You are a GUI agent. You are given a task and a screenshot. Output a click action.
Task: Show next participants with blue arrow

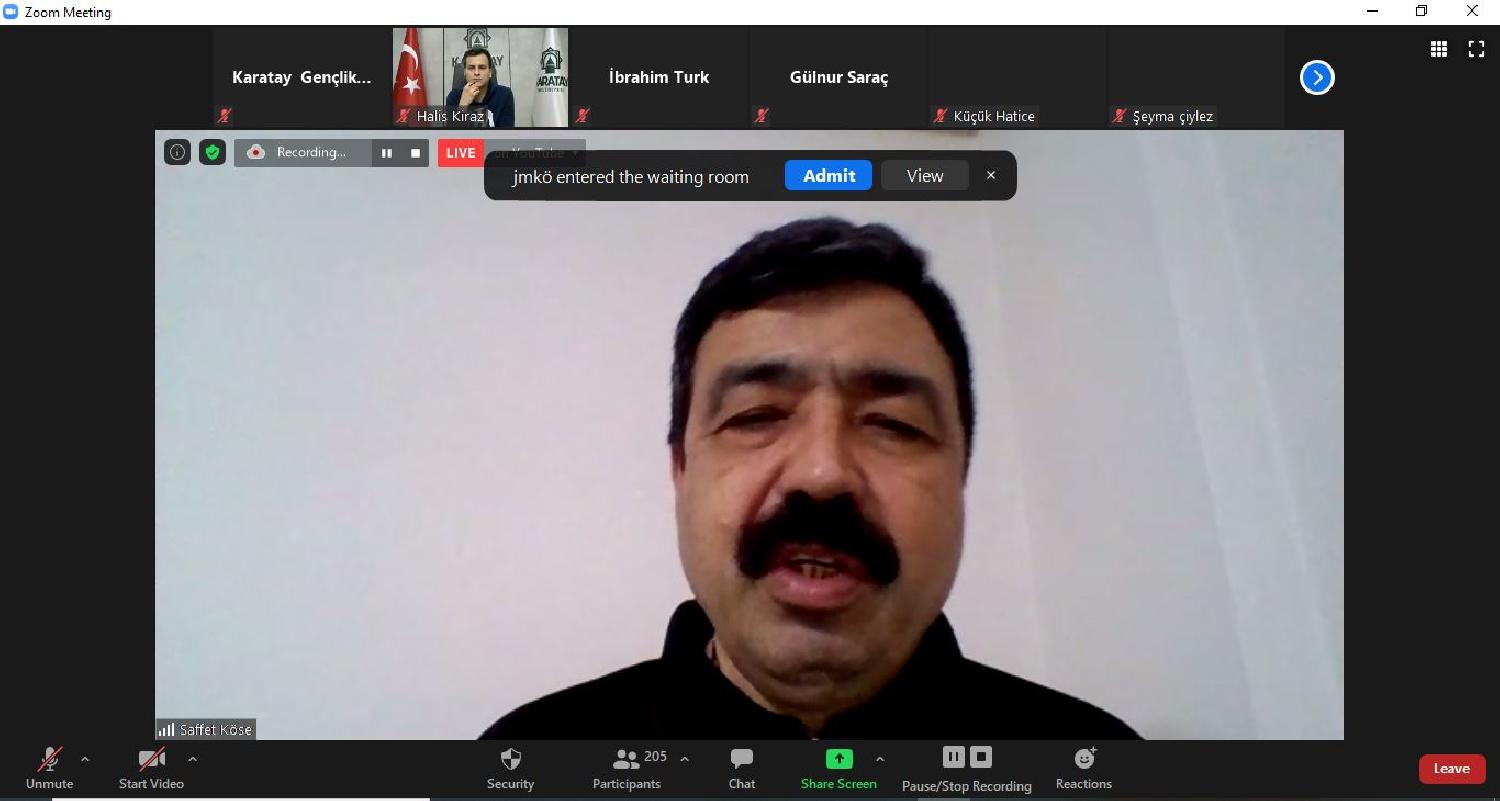click(x=1317, y=77)
